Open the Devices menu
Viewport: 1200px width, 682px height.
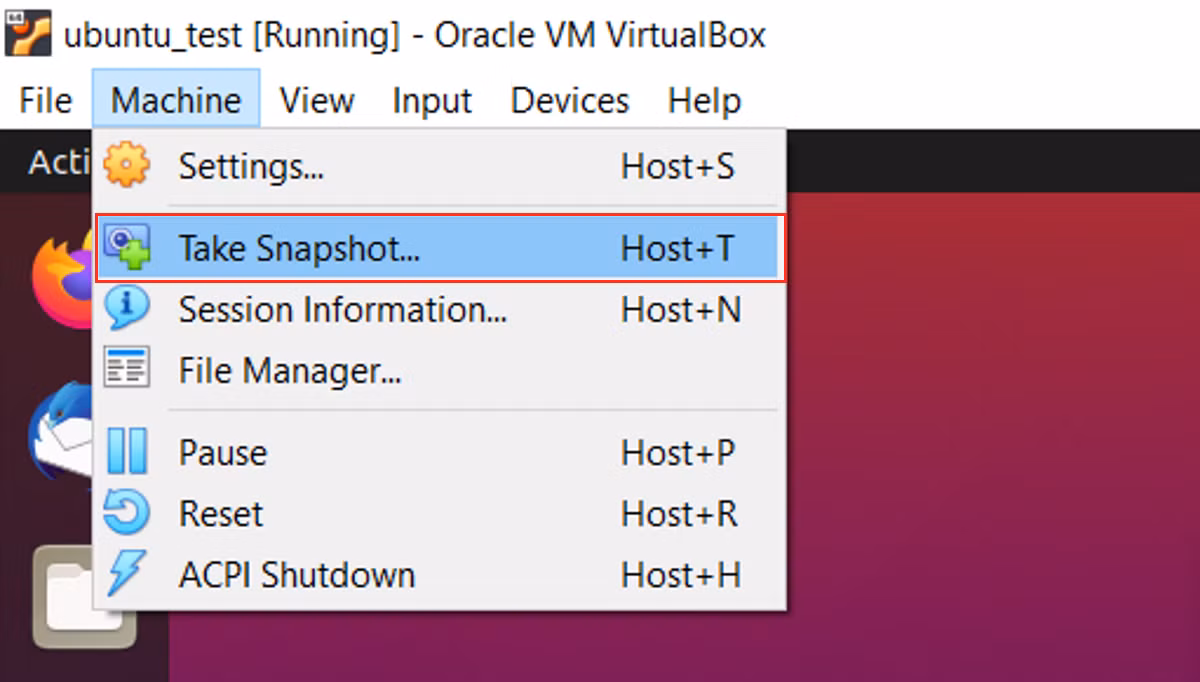click(x=570, y=100)
